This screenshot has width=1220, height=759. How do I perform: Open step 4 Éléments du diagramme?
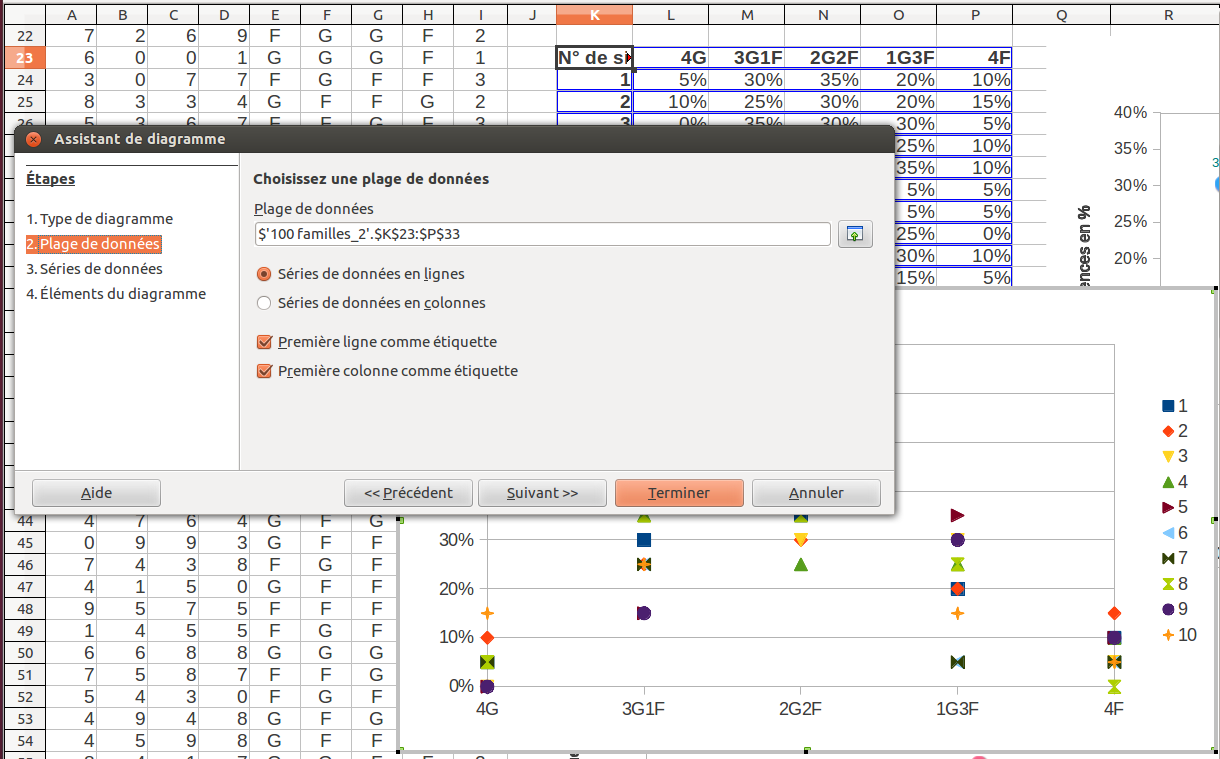(x=116, y=294)
